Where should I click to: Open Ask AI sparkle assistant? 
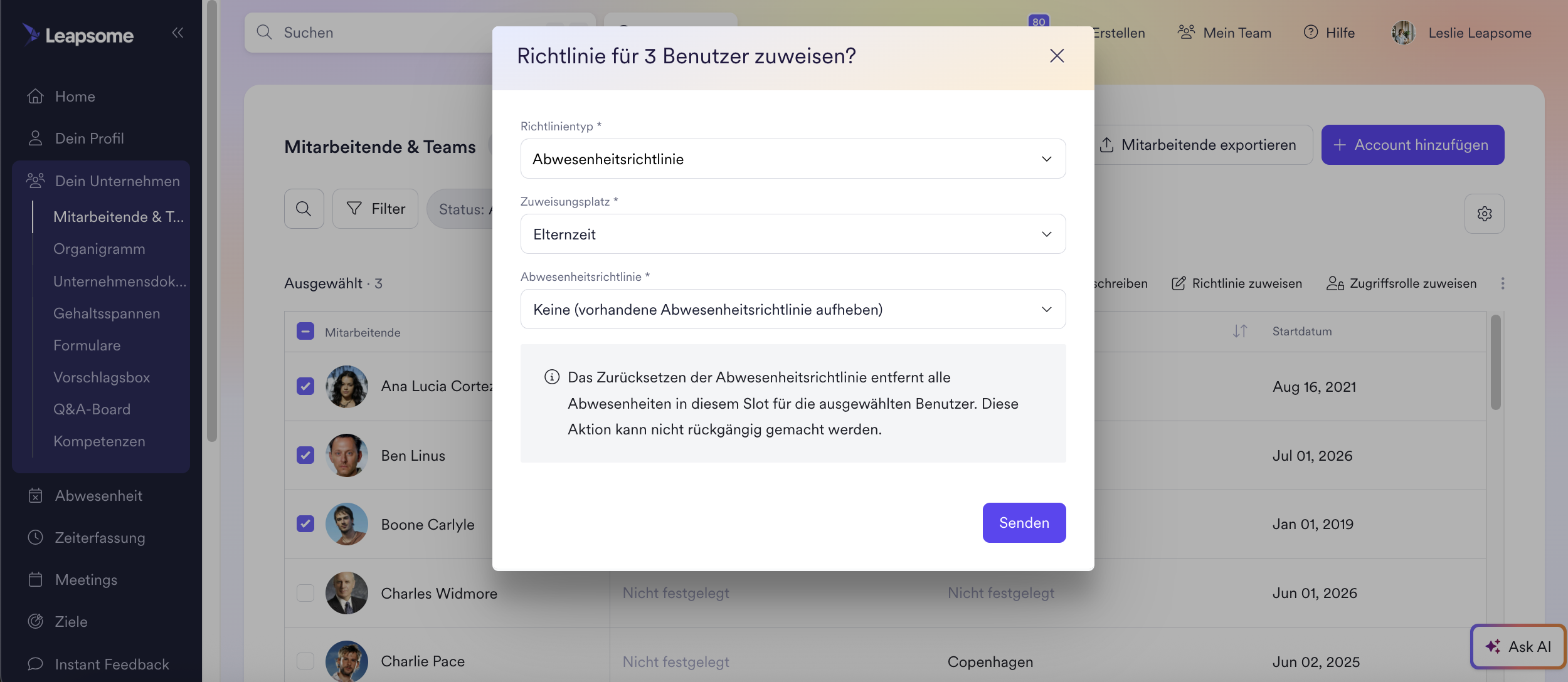pos(1518,646)
